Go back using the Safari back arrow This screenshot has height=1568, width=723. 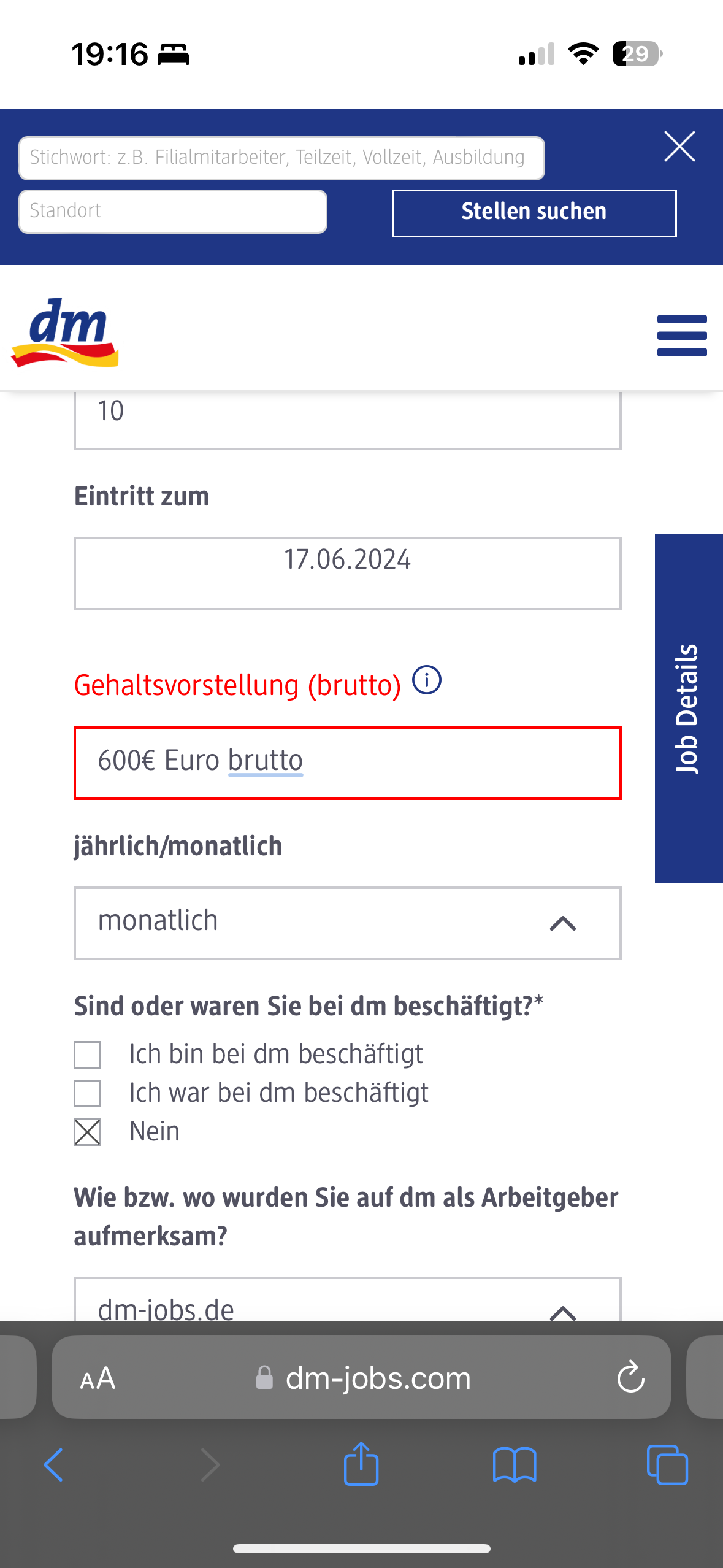[53, 1464]
